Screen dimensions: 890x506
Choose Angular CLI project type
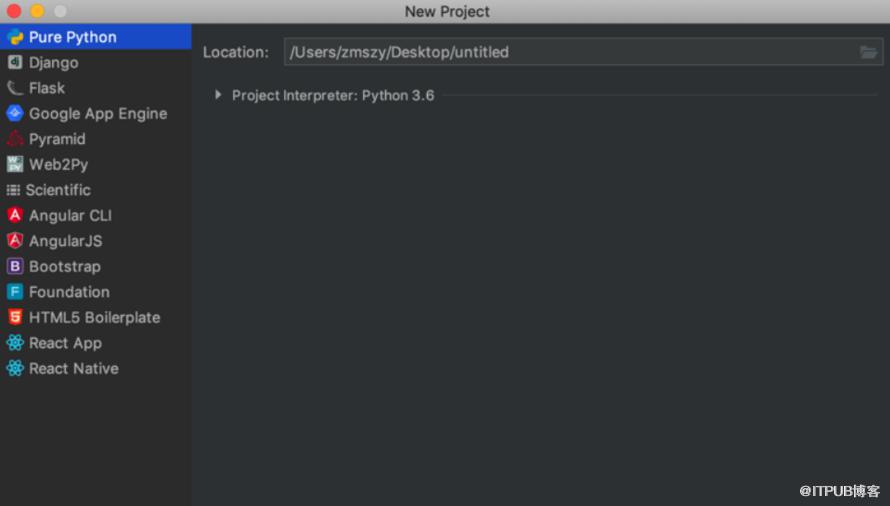[96, 216]
